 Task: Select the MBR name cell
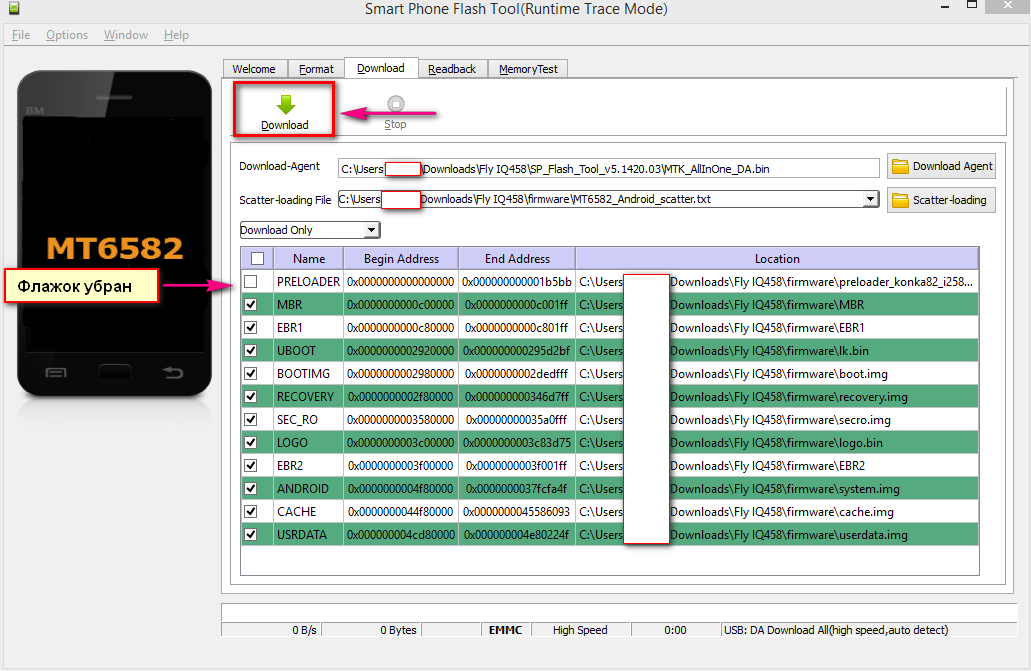308,305
